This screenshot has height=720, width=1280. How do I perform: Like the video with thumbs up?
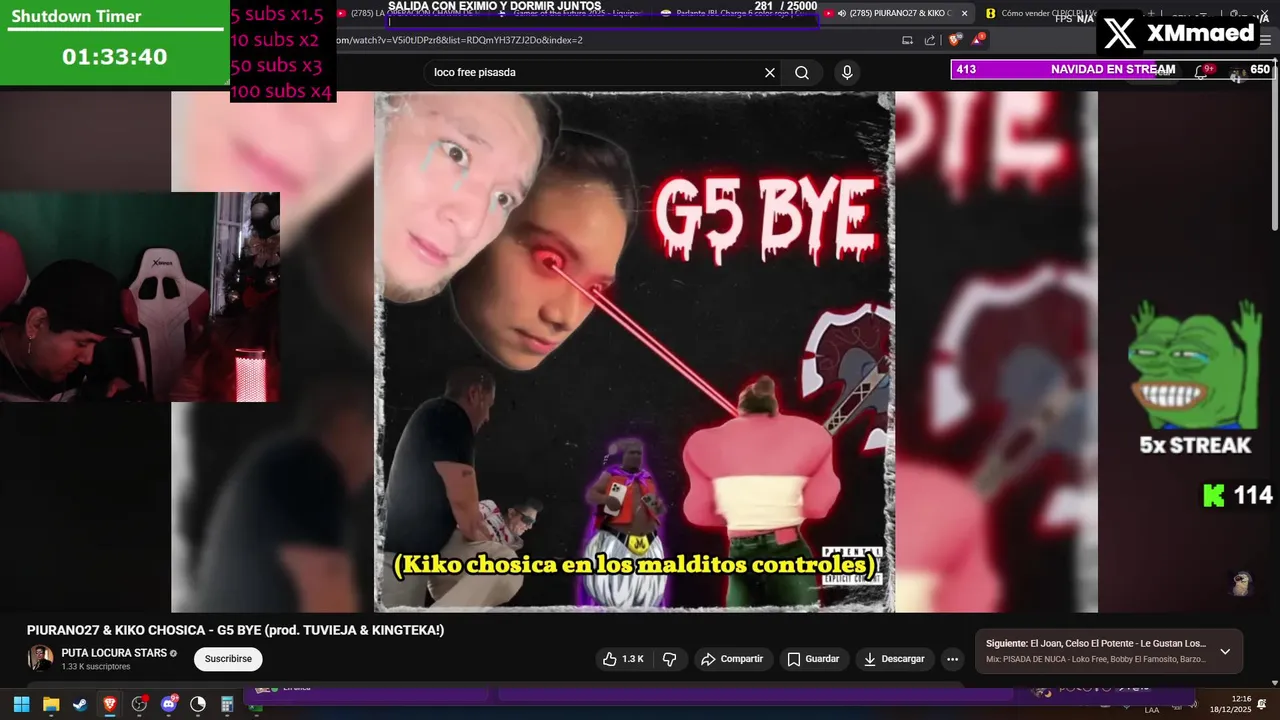(622, 659)
